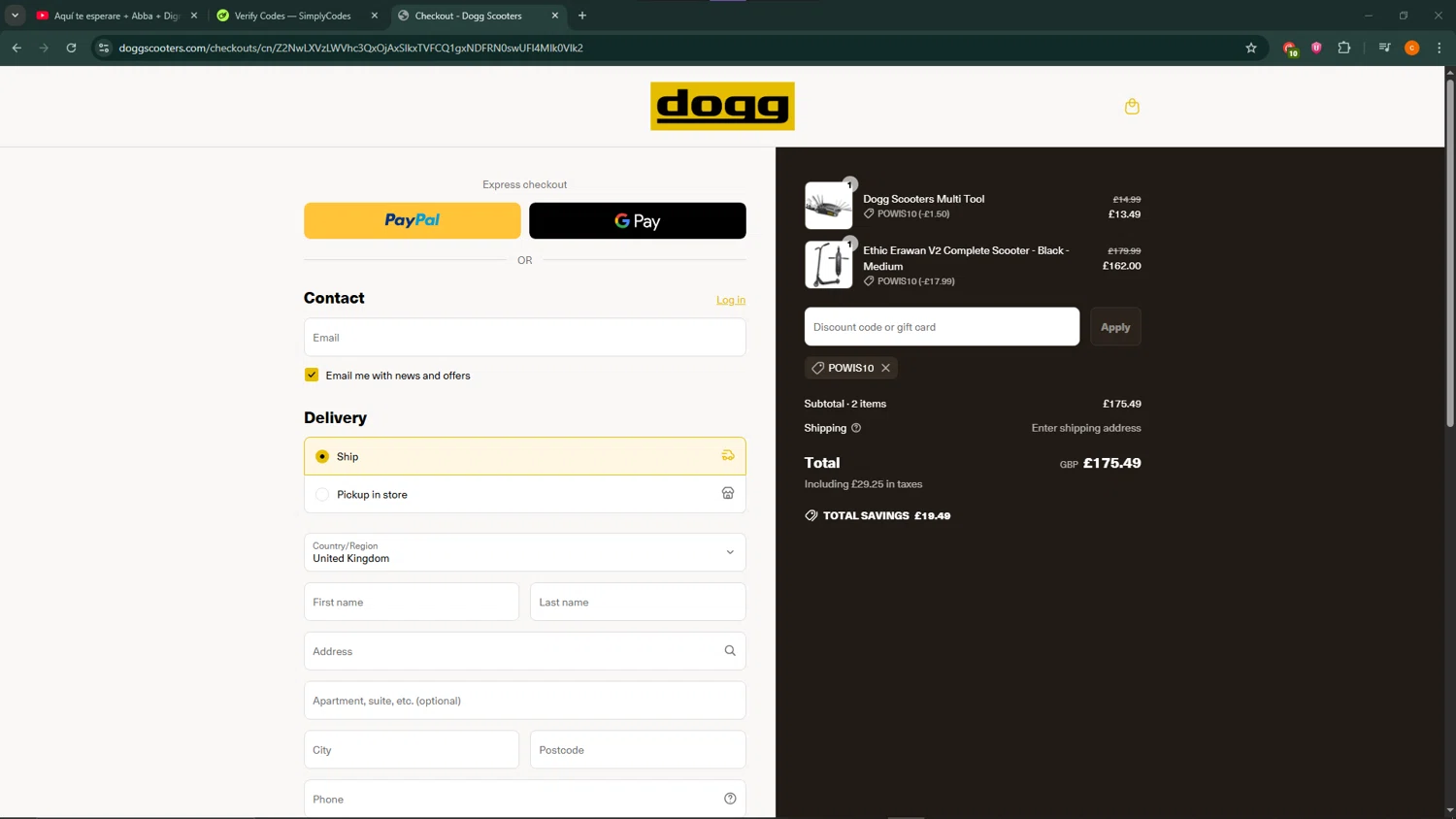Click the Apply discount button

[x=1115, y=327]
